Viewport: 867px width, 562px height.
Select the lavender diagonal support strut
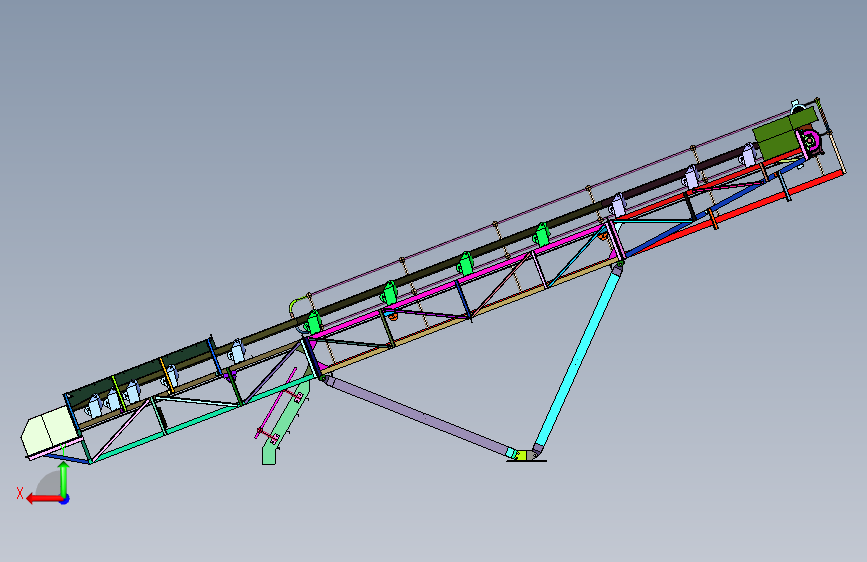(417, 414)
